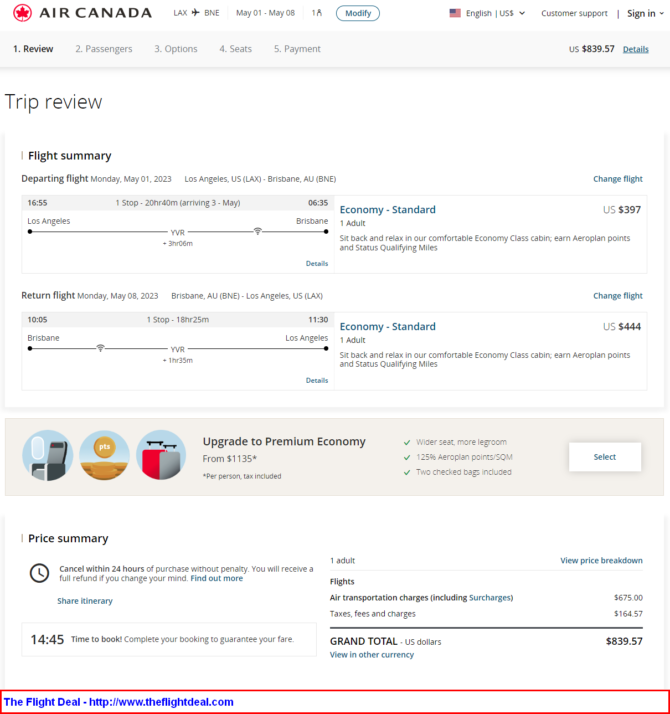Image resolution: width=670 pixels, height=714 pixels.
Task: Click the US $397 departing fare
Action: 622,210
